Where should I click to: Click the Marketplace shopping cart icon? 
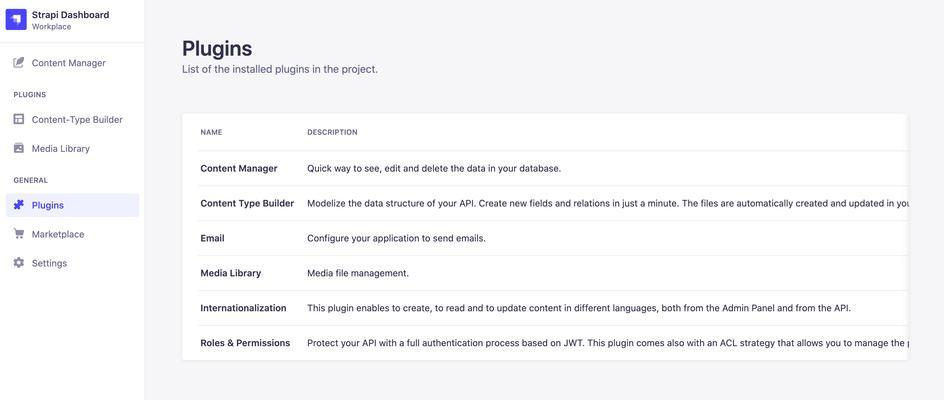click(19, 234)
